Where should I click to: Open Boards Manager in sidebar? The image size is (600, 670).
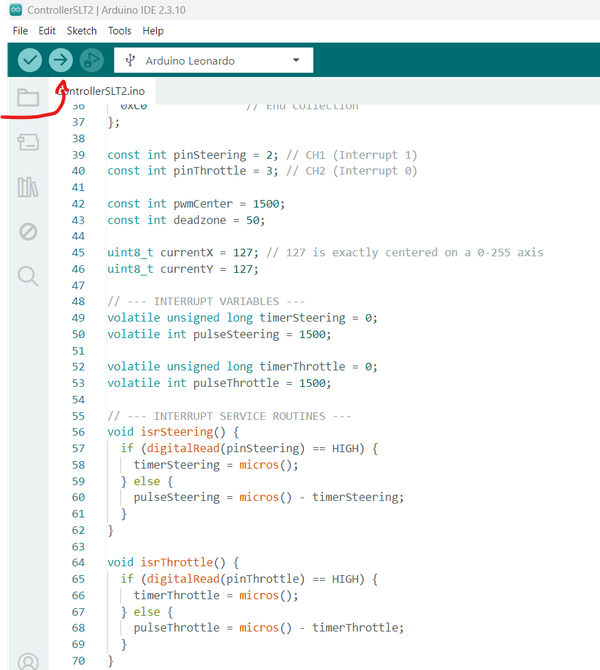pyautogui.click(x=28, y=142)
